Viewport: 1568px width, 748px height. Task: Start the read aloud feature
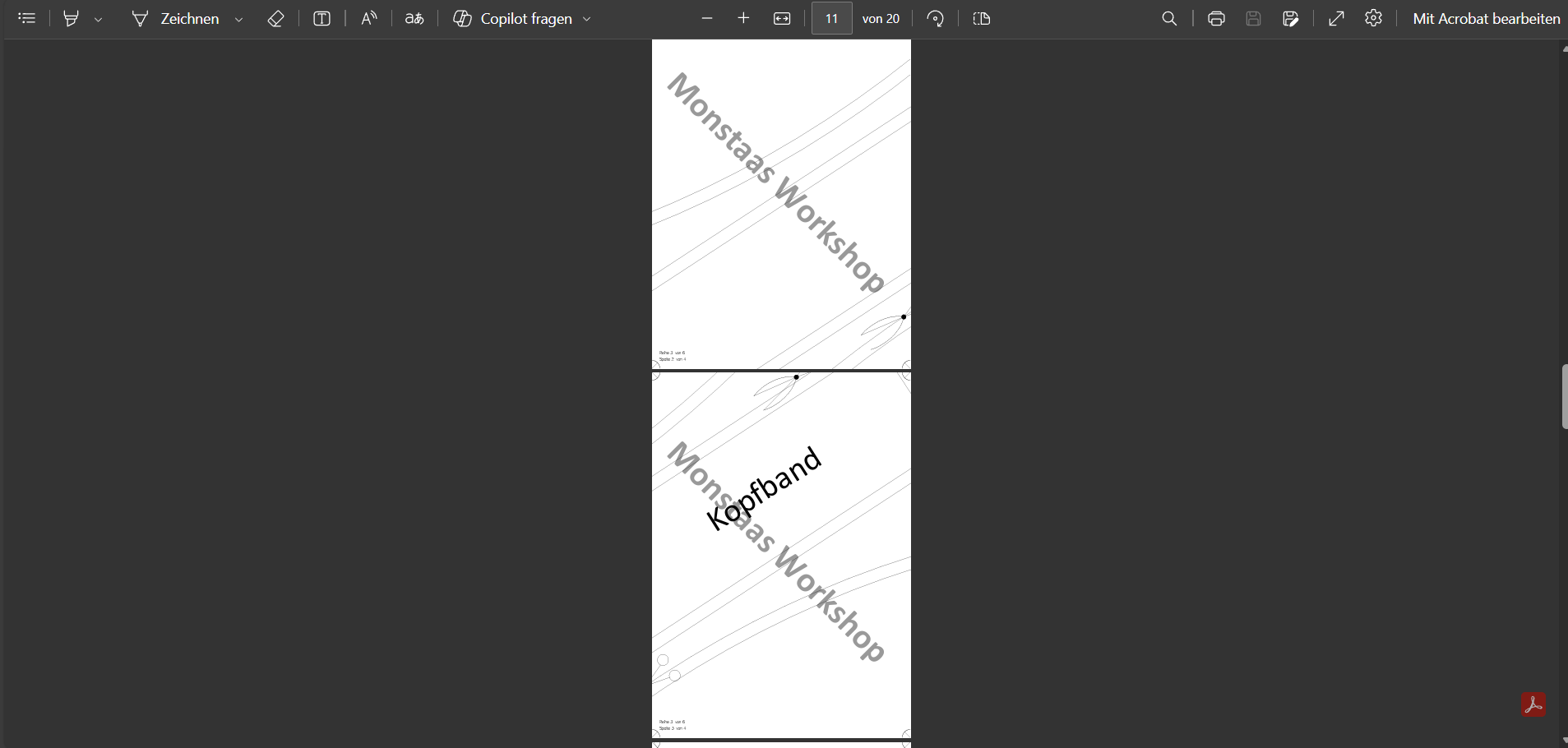[x=369, y=18]
